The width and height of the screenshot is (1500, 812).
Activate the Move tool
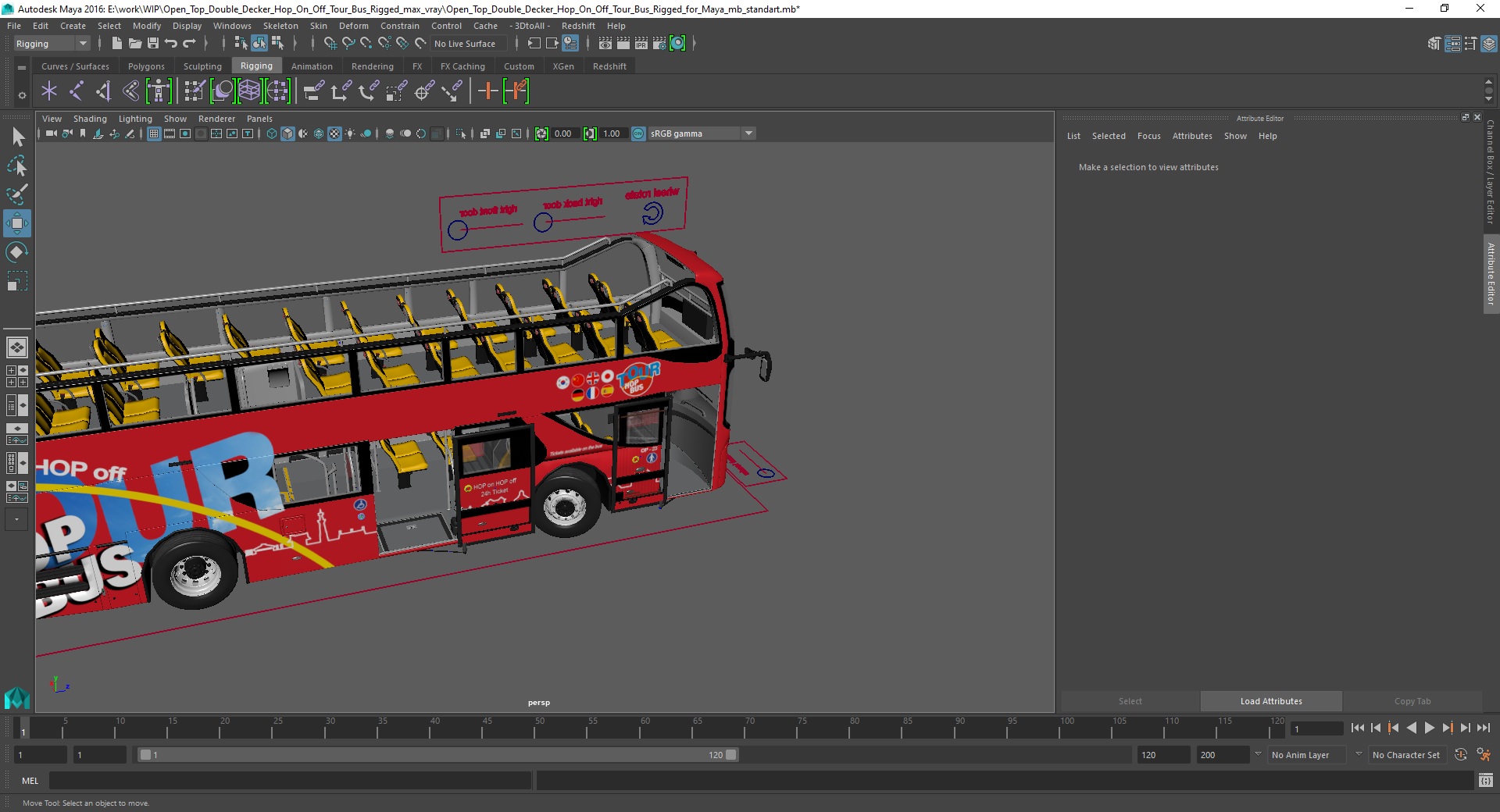17,223
